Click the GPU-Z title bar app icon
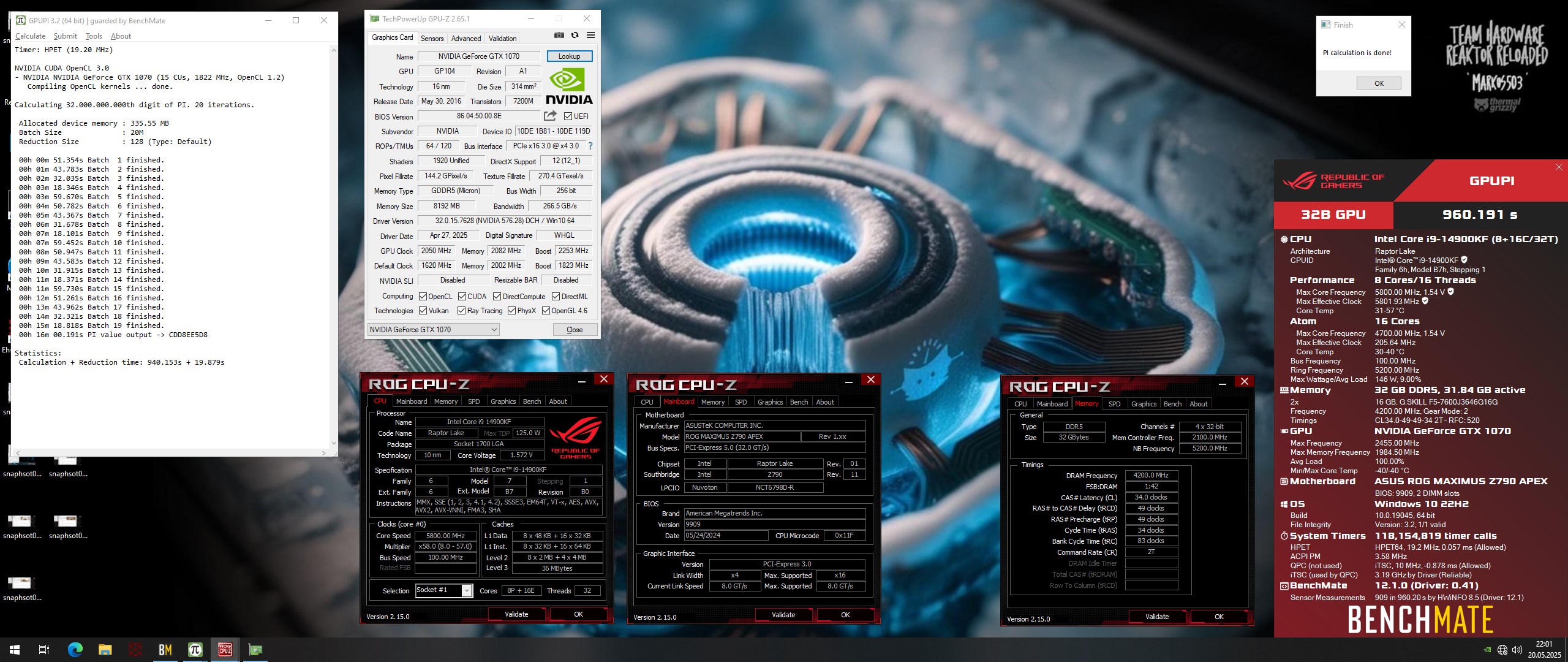Viewport: 1568px width, 662px height. tap(374, 19)
